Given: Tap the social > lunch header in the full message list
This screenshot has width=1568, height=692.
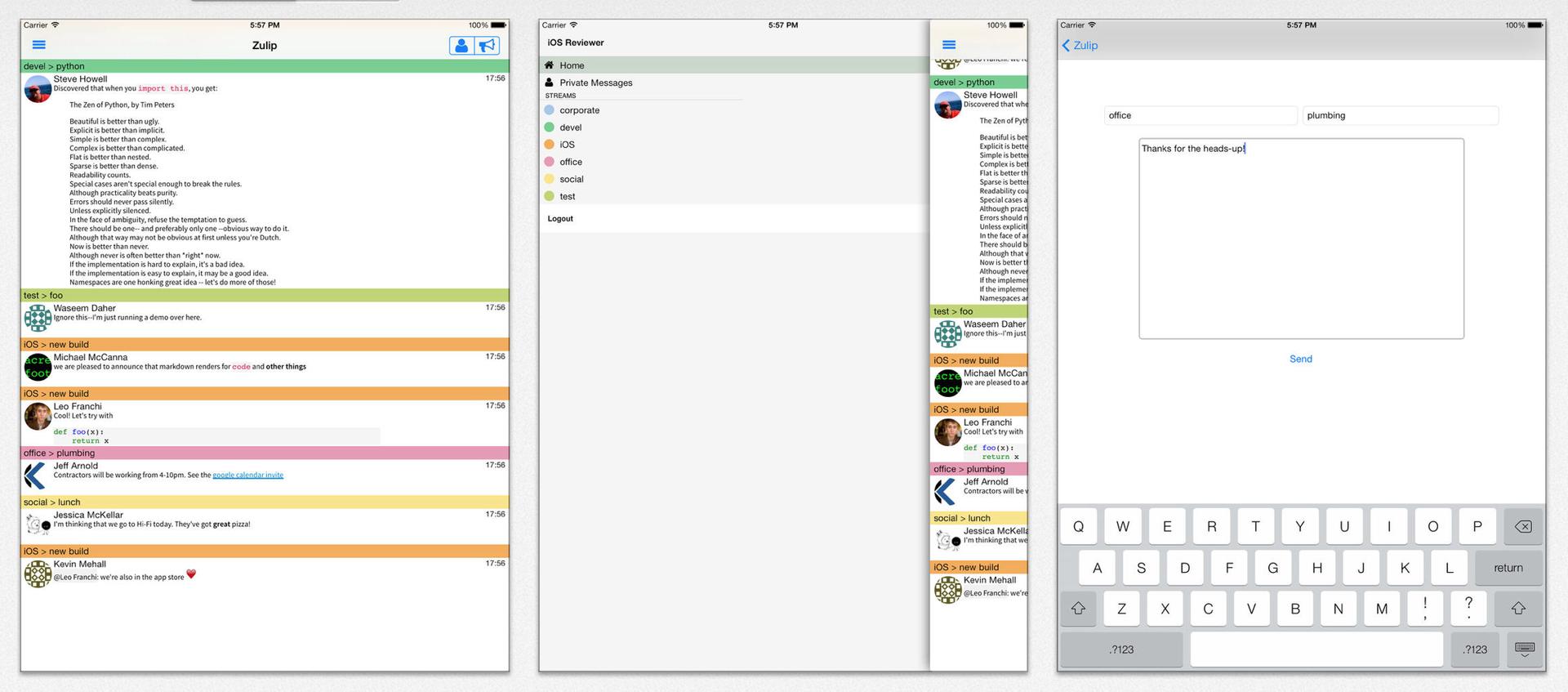Looking at the screenshot, I should pyautogui.click(x=265, y=502).
